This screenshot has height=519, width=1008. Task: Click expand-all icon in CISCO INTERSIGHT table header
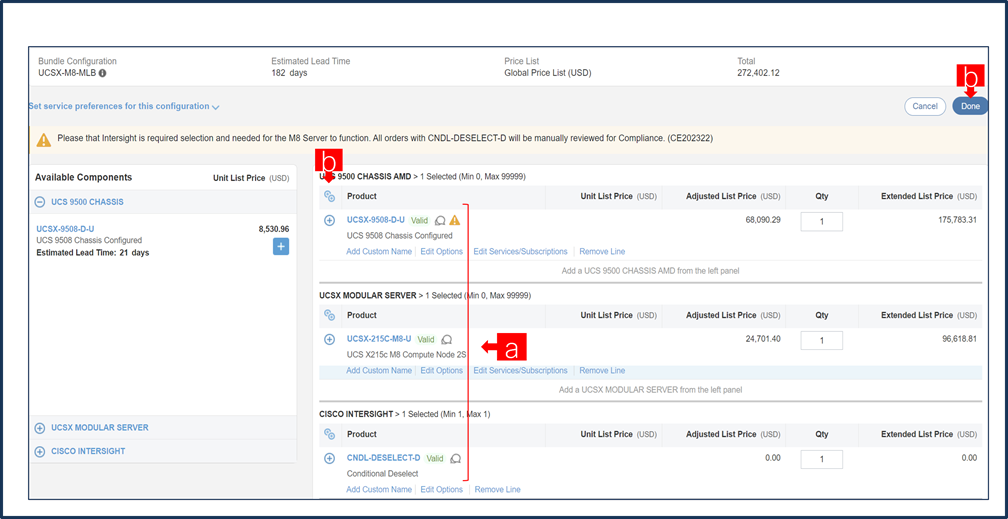click(x=329, y=434)
